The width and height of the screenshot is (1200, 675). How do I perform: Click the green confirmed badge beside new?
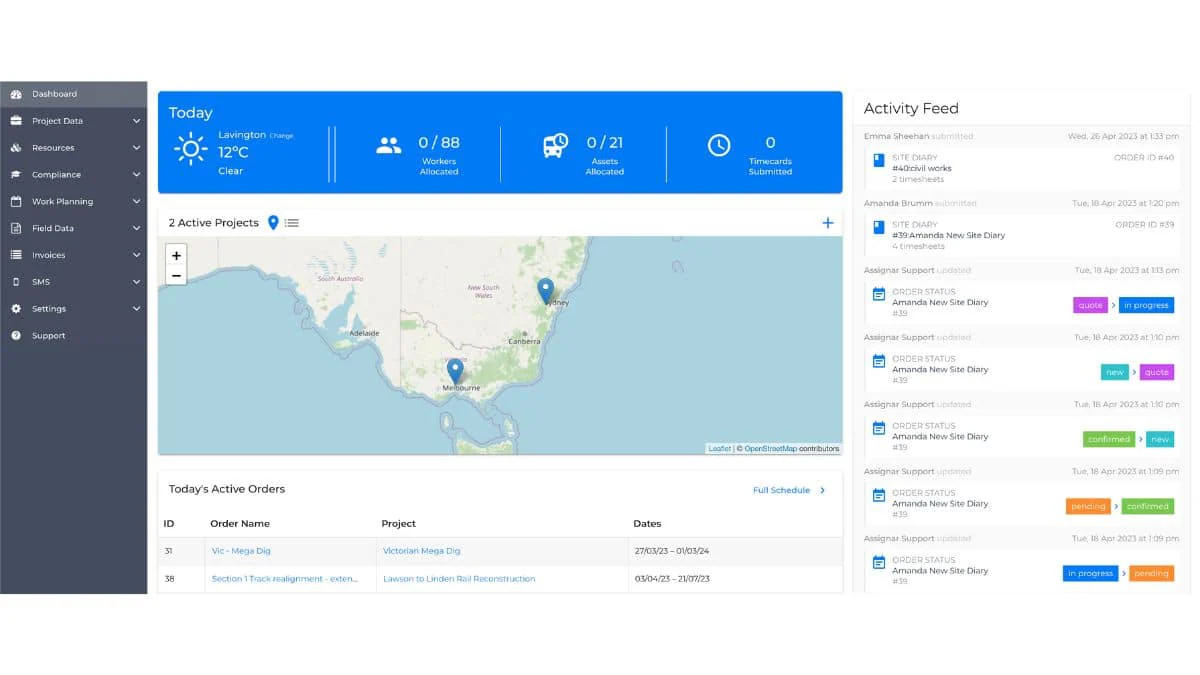(1109, 439)
